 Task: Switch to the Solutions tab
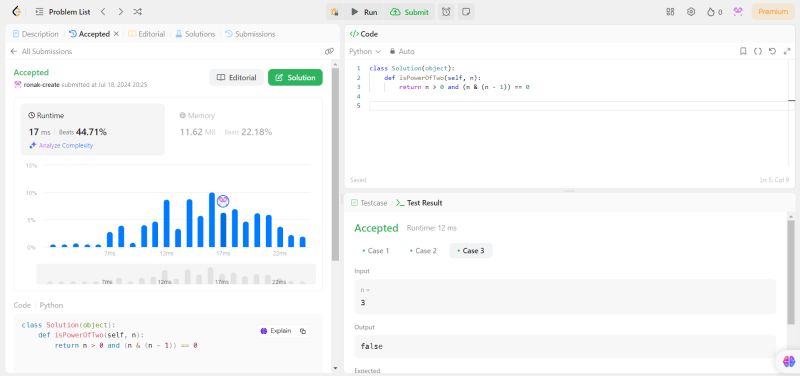[x=195, y=34]
